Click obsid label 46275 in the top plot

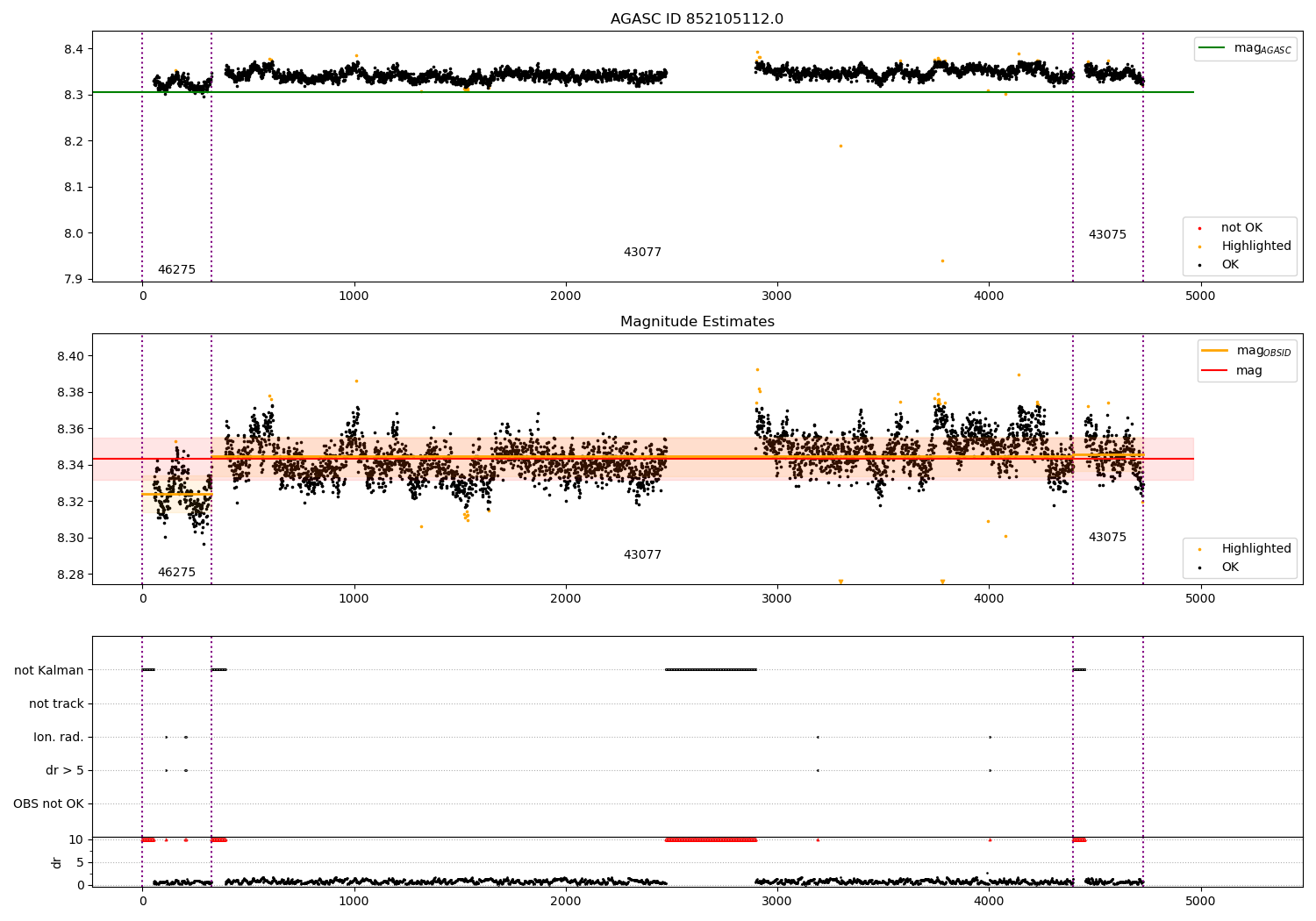(x=176, y=270)
